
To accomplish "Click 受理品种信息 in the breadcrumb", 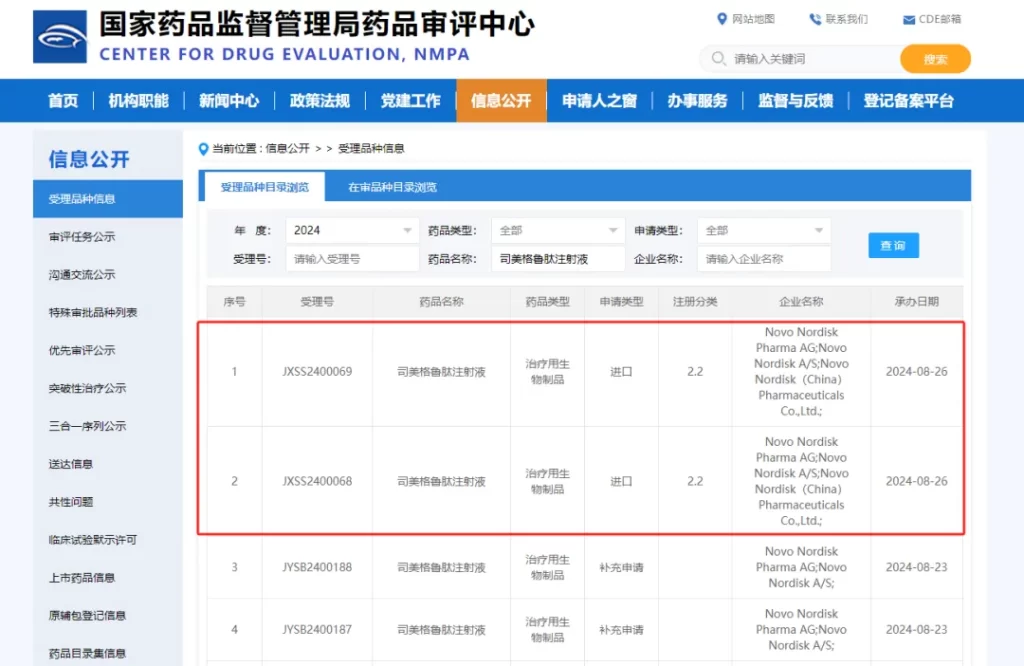I will click(371, 149).
